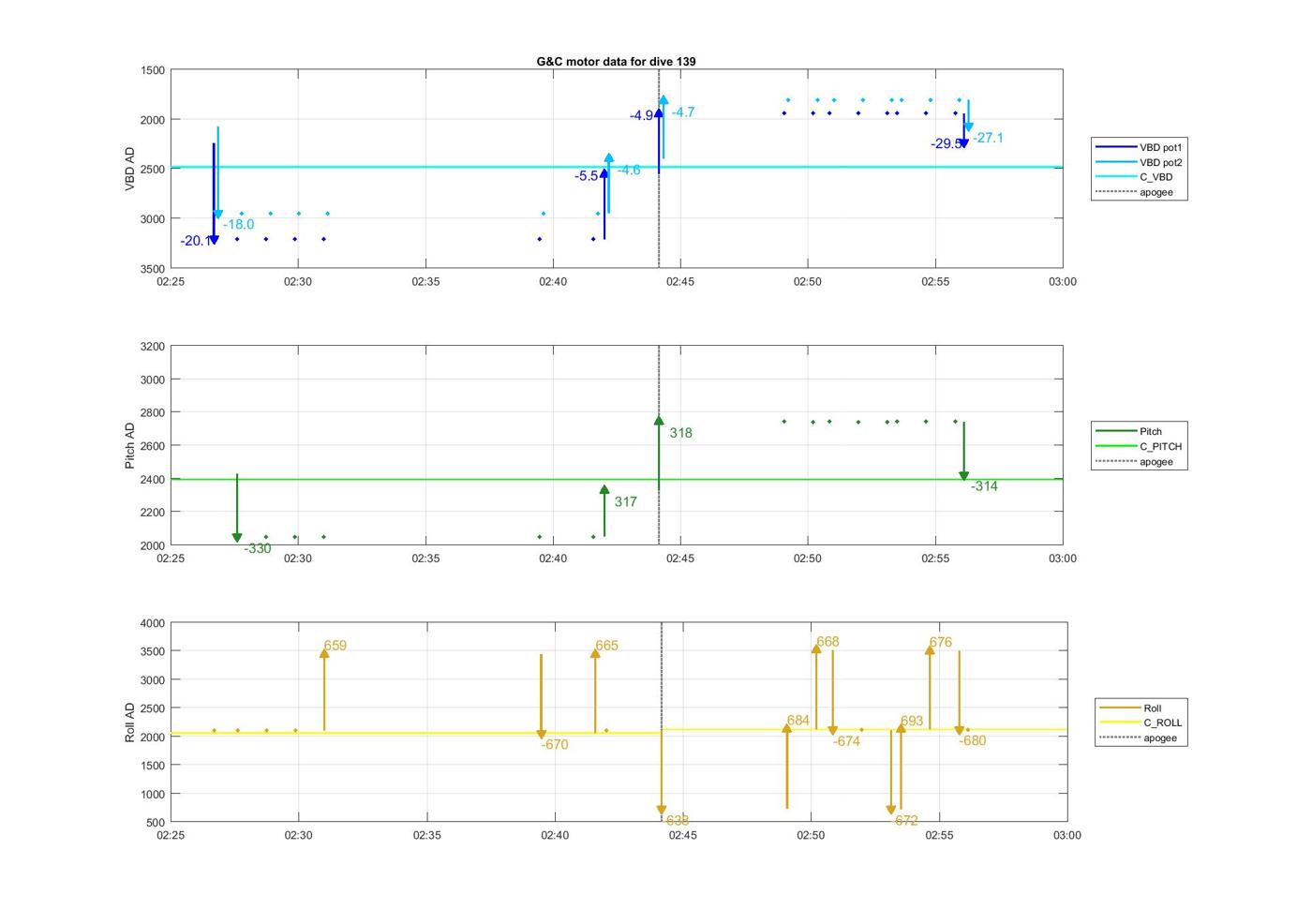The image size is (1312, 924).
Task: Click the "Roll AD" y-axis label
Action: click(130, 722)
